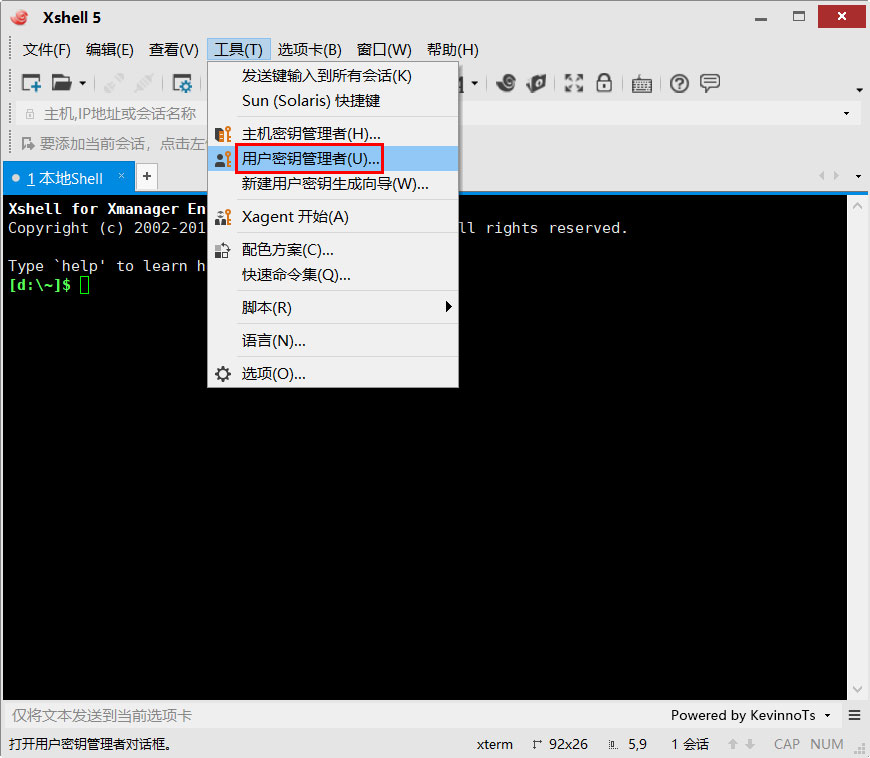Click the greyed Connect toolbar icon
The image size is (870, 758).
114,83
